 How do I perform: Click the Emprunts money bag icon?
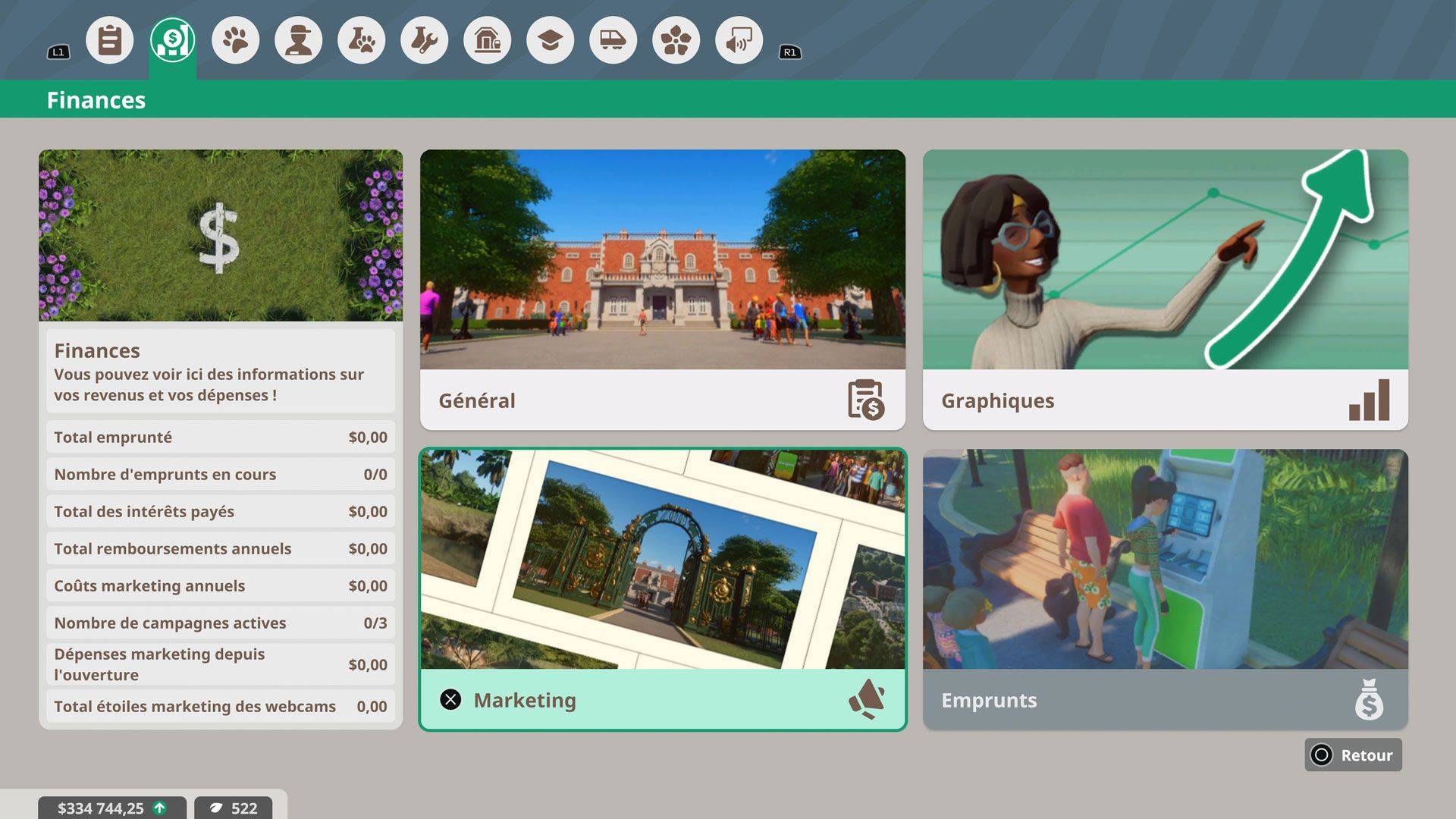coord(1369,699)
